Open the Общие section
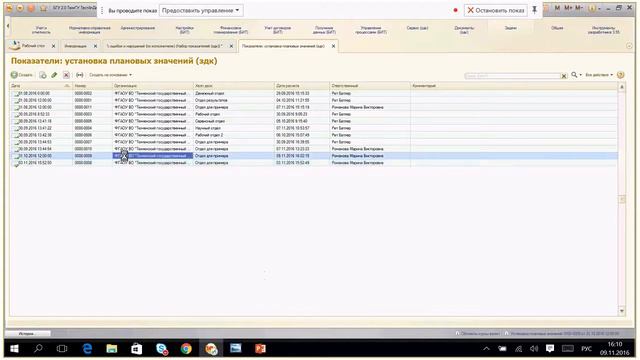Image resolution: width=640 pixels, height=360 pixels. click(x=557, y=28)
